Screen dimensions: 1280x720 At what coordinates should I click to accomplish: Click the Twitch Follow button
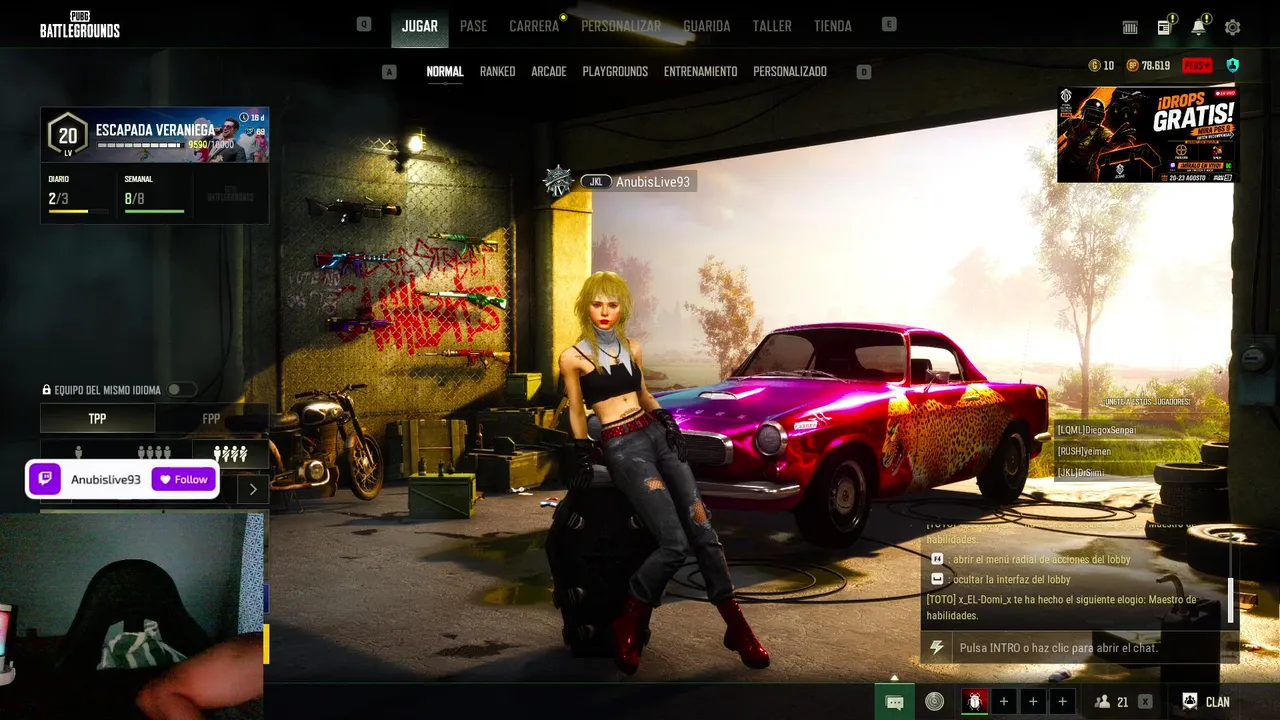pos(184,480)
